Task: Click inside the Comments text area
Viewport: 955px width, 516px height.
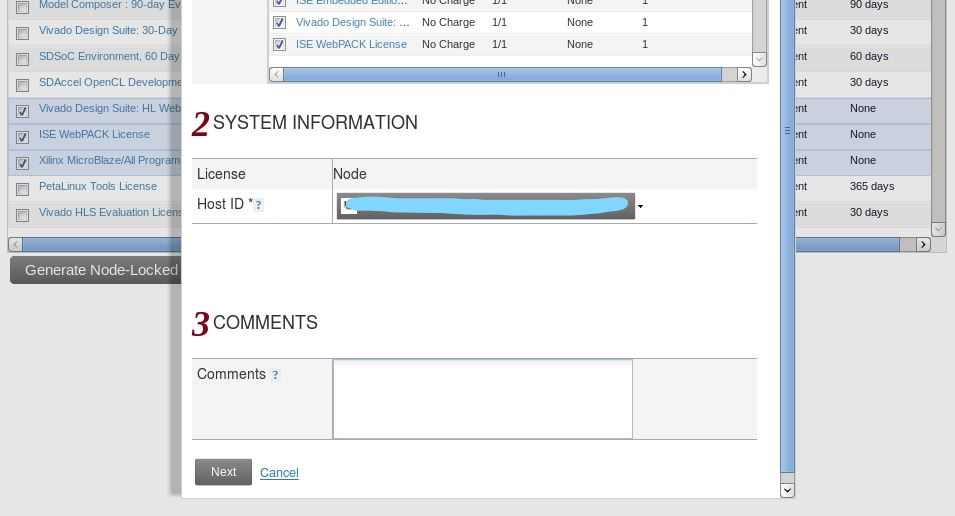Action: [x=482, y=399]
